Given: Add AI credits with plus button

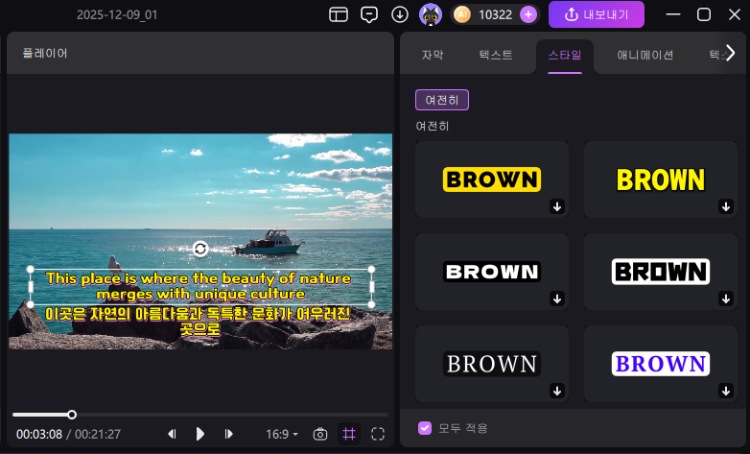Looking at the screenshot, I should (528, 15).
